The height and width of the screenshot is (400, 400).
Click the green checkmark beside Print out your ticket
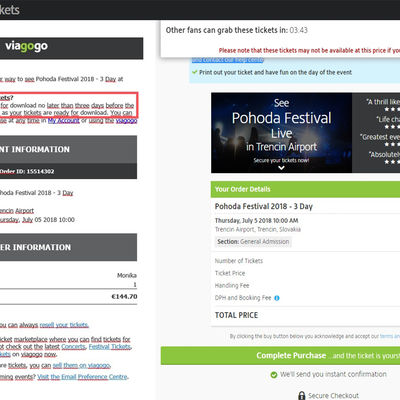[x=195, y=72]
